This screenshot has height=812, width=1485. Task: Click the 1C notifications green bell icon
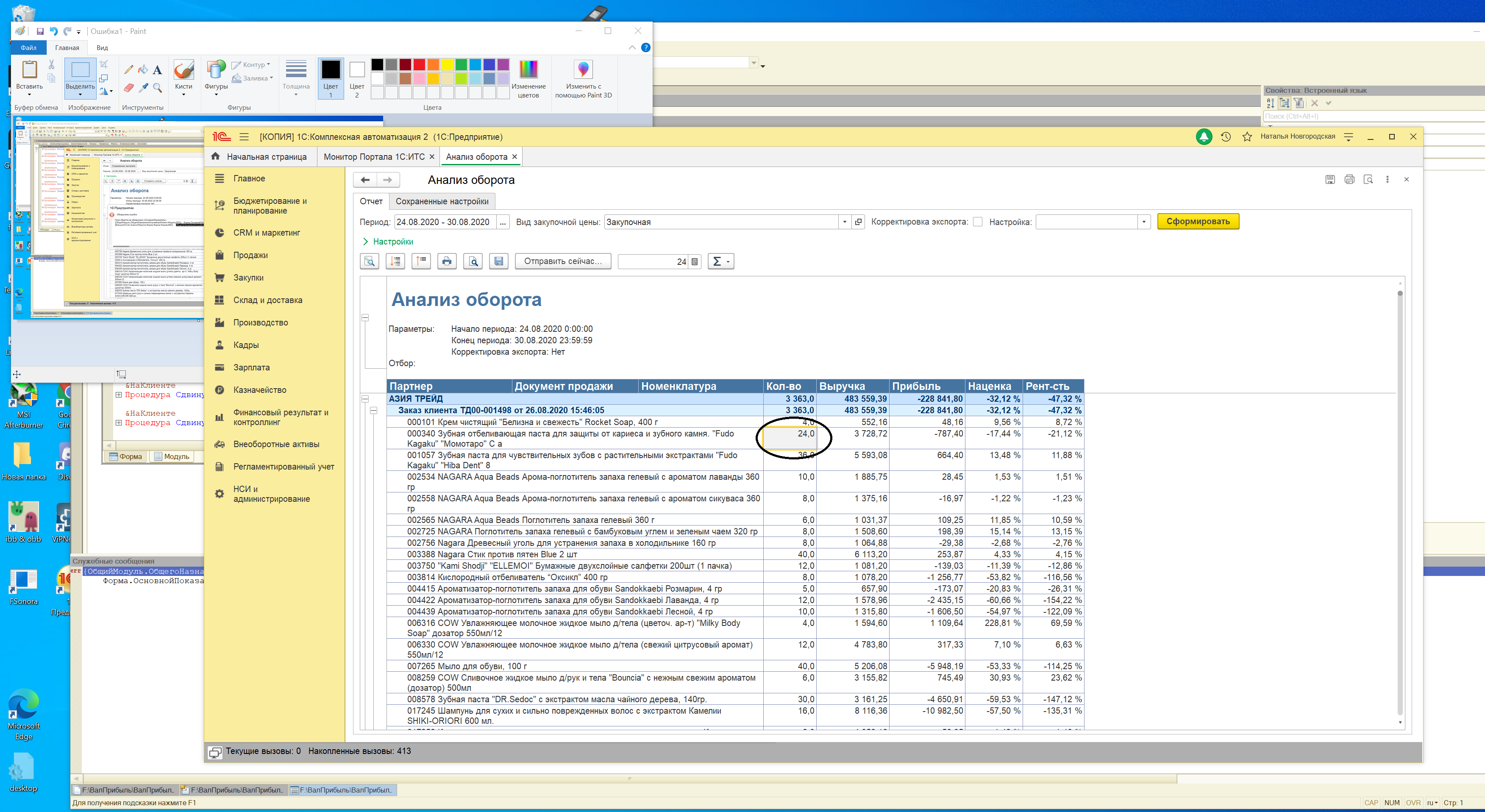click(x=1204, y=136)
